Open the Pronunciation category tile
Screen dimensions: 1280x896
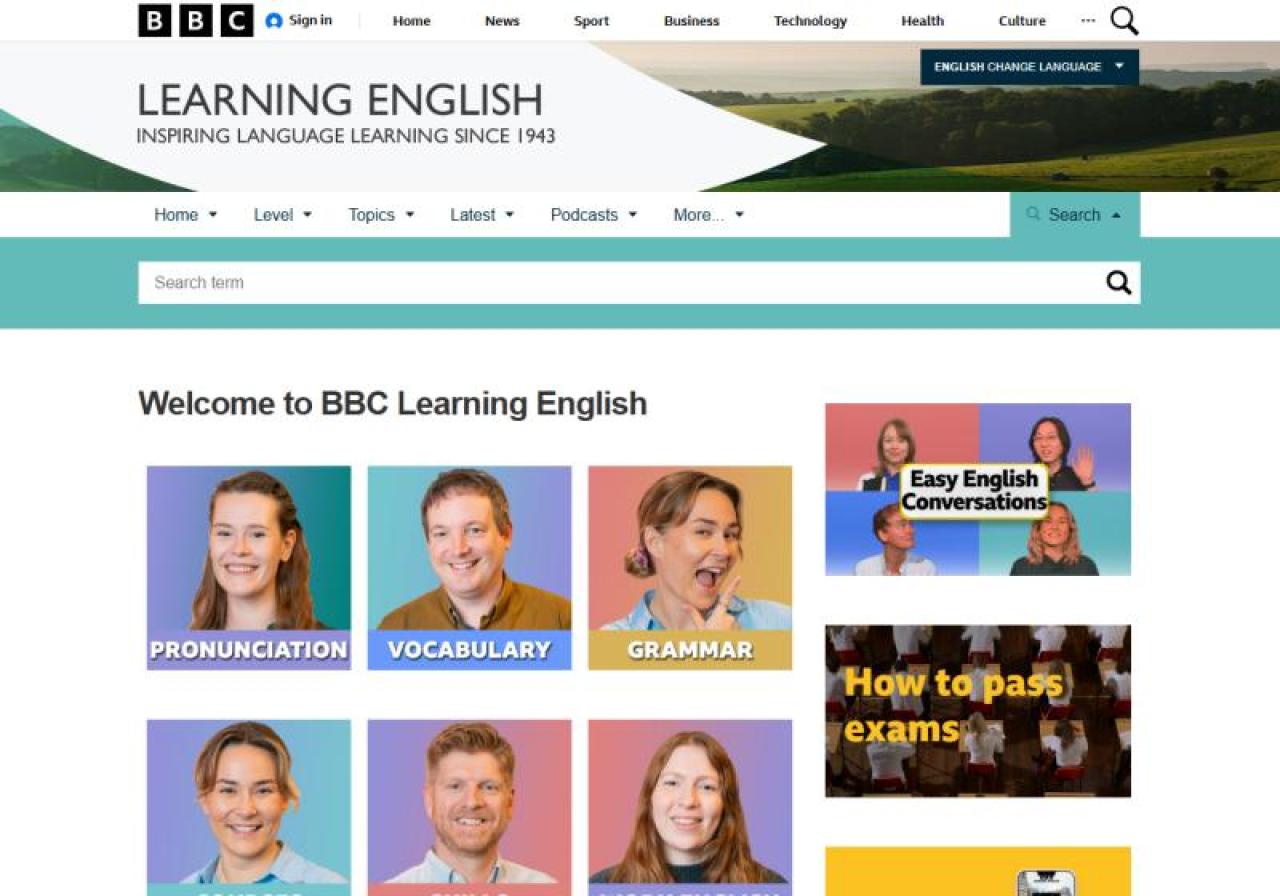coord(249,568)
